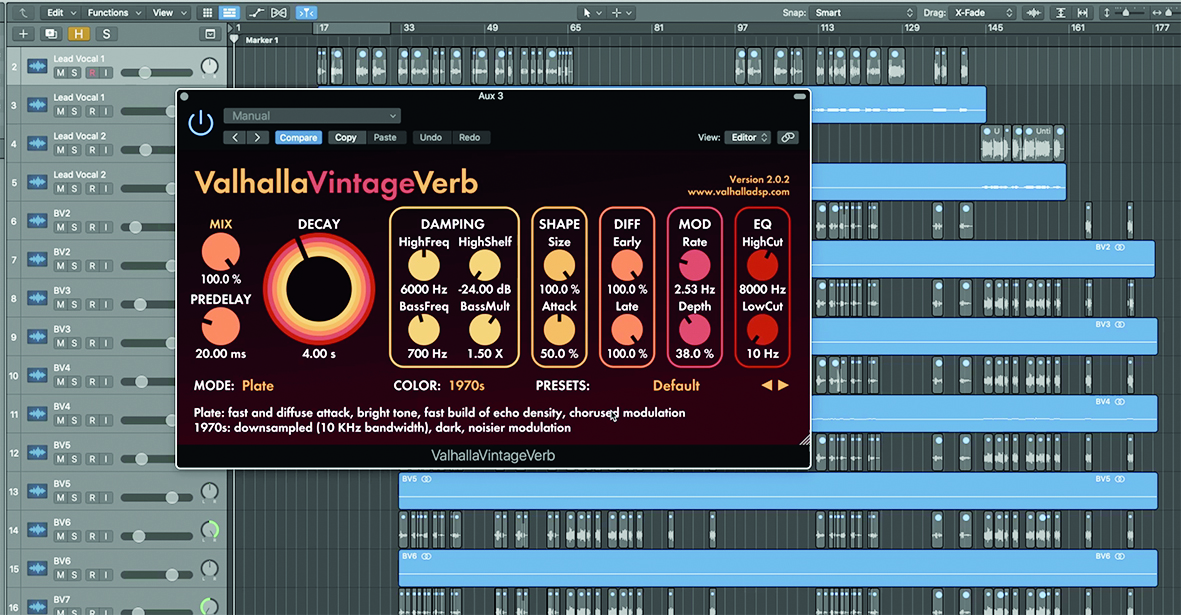Viewport: 1181px width, 615px height.
Task: Add a new track with plus button
Action: point(23,34)
